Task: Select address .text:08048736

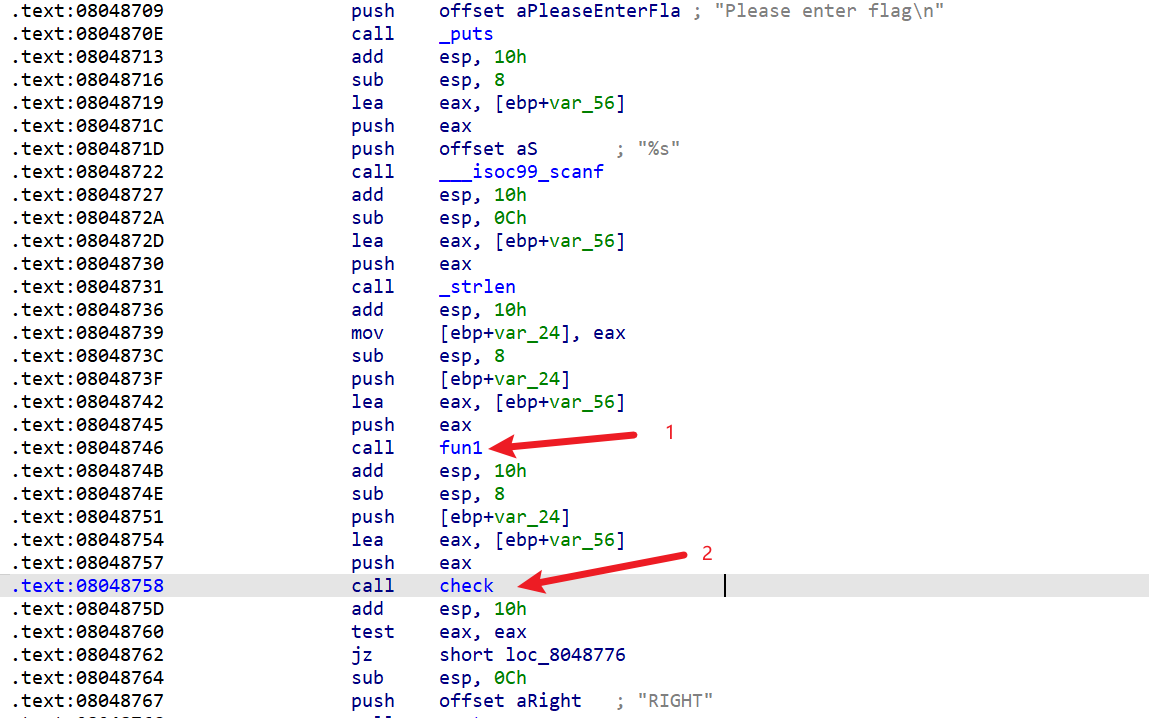Action: (x=87, y=310)
